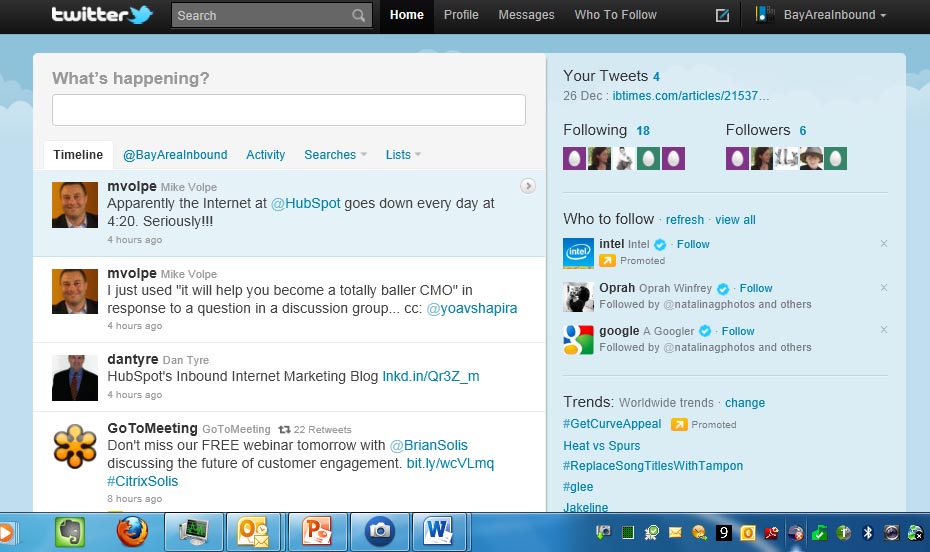
Task: Open BayAreaInbound account dropdown
Action: point(835,15)
